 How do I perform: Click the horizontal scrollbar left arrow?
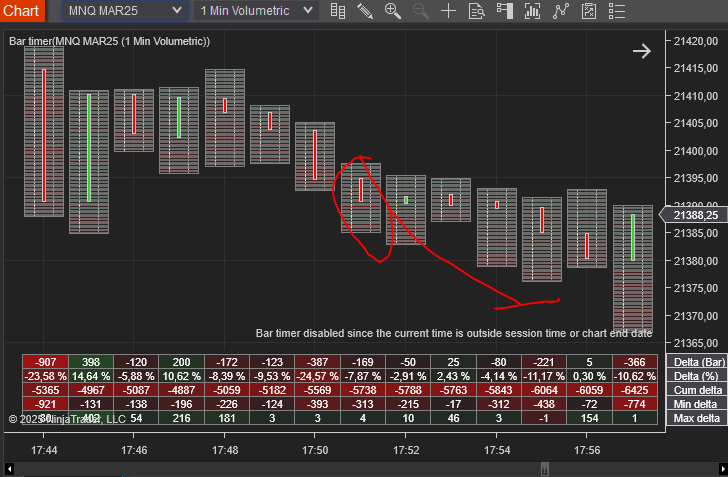pyautogui.click(x=9, y=469)
